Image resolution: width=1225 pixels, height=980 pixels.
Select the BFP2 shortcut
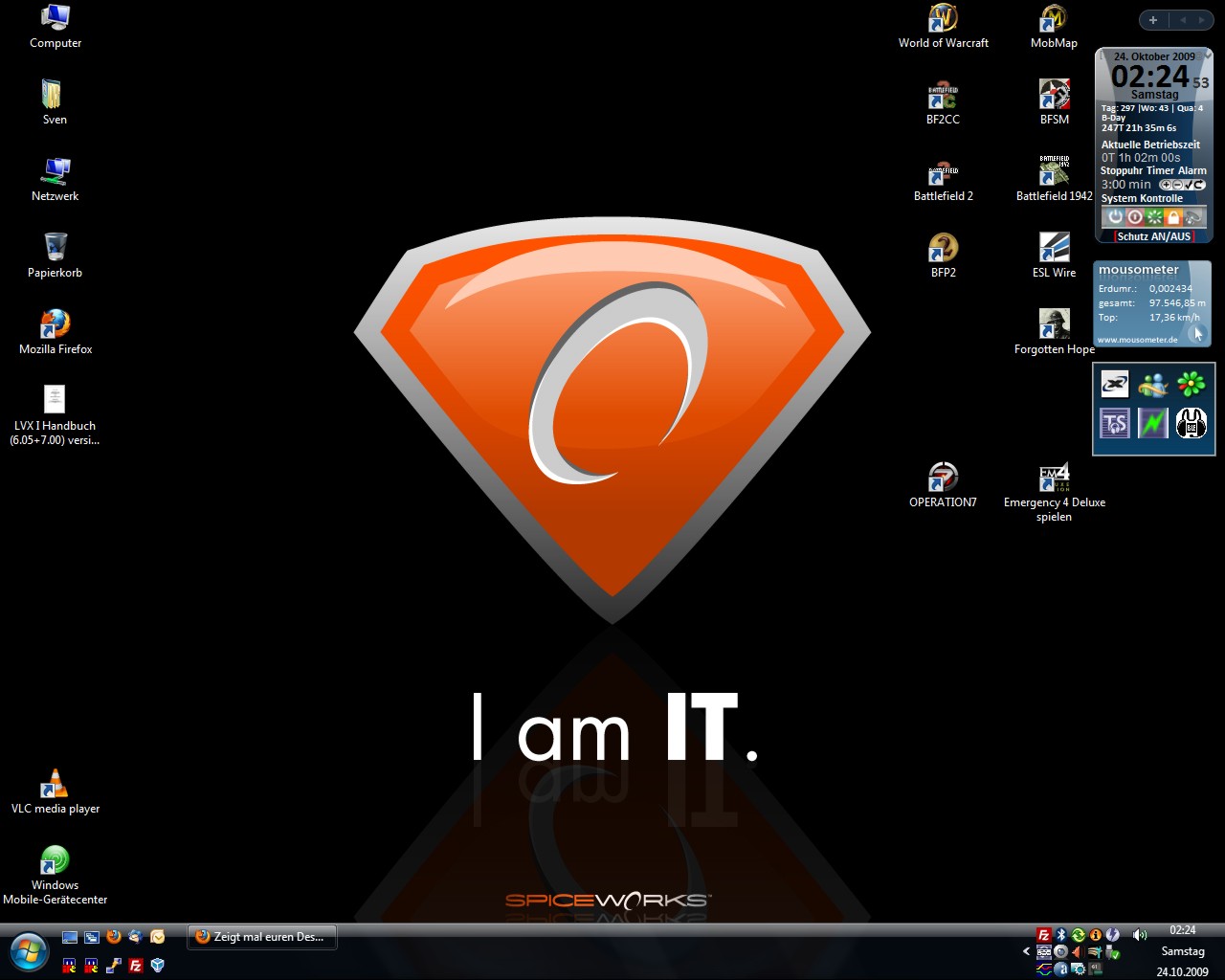(x=943, y=256)
